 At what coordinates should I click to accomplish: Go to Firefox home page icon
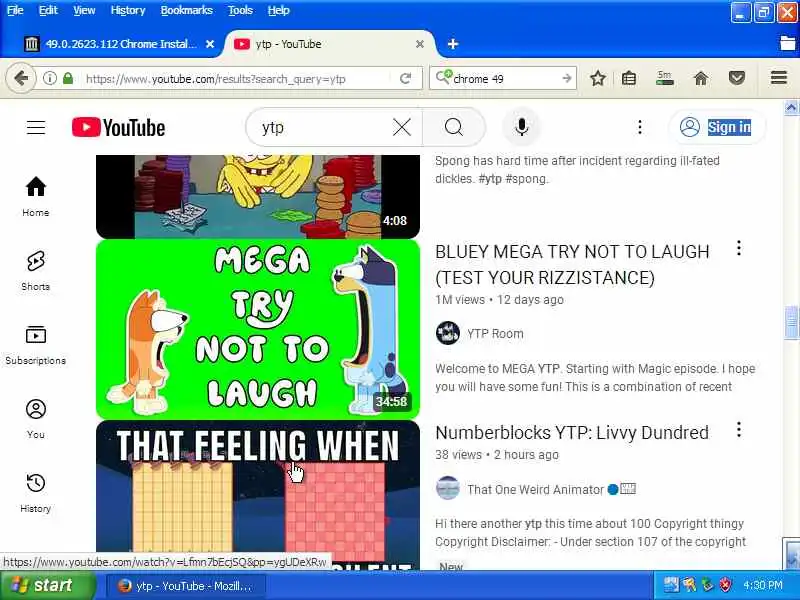pos(701,79)
